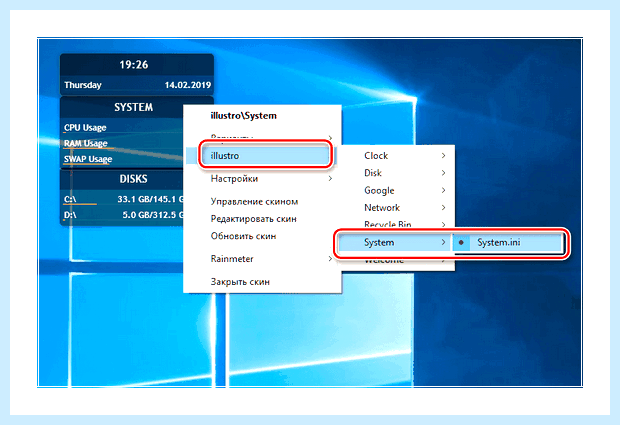
Task: Click the 14.02.2019 date text
Action: 188,85
